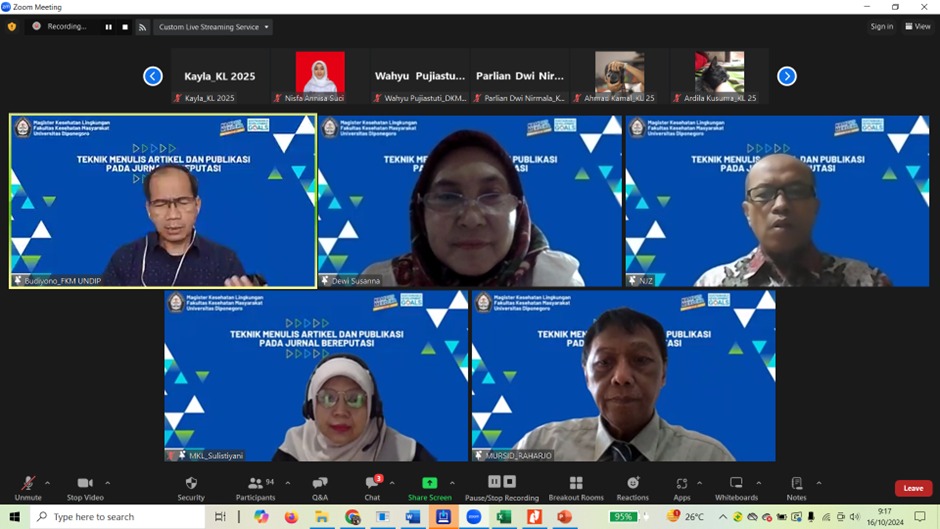This screenshot has width=940, height=529.
Task: Toggle Stop Video camera
Action: pyautogui.click(x=85, y=484)
